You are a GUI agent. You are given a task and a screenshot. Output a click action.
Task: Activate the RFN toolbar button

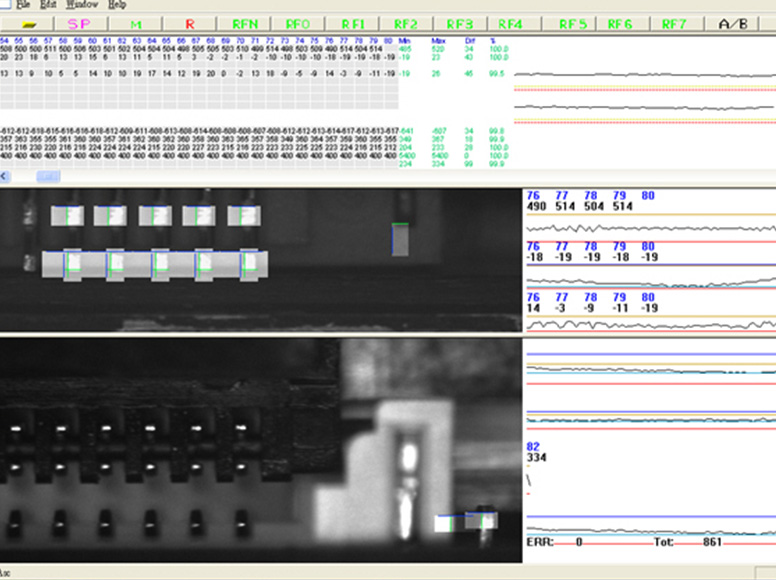tap(244, 22)
